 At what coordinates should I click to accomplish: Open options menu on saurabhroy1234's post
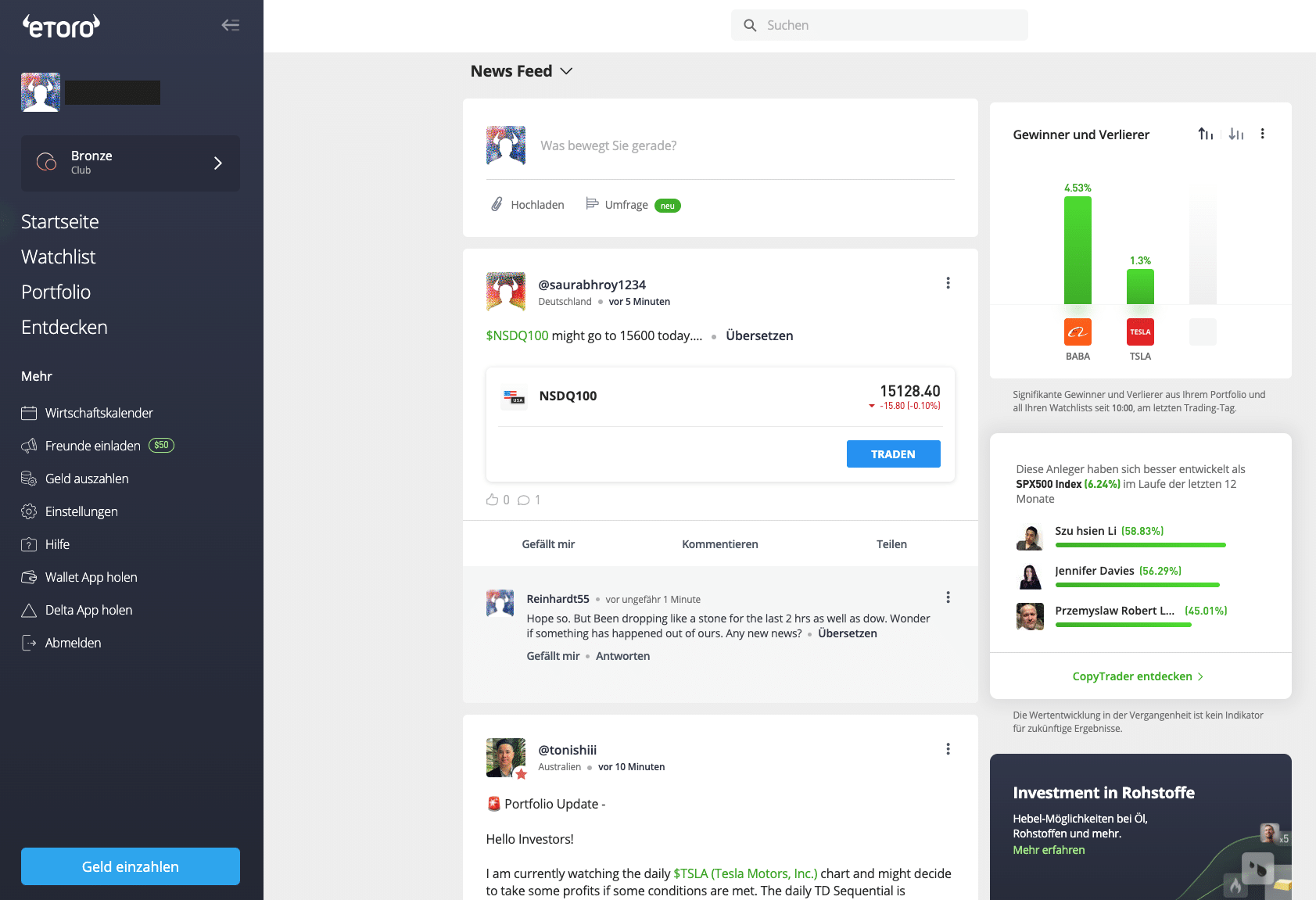pyautogui.click(x=948, y=283)
